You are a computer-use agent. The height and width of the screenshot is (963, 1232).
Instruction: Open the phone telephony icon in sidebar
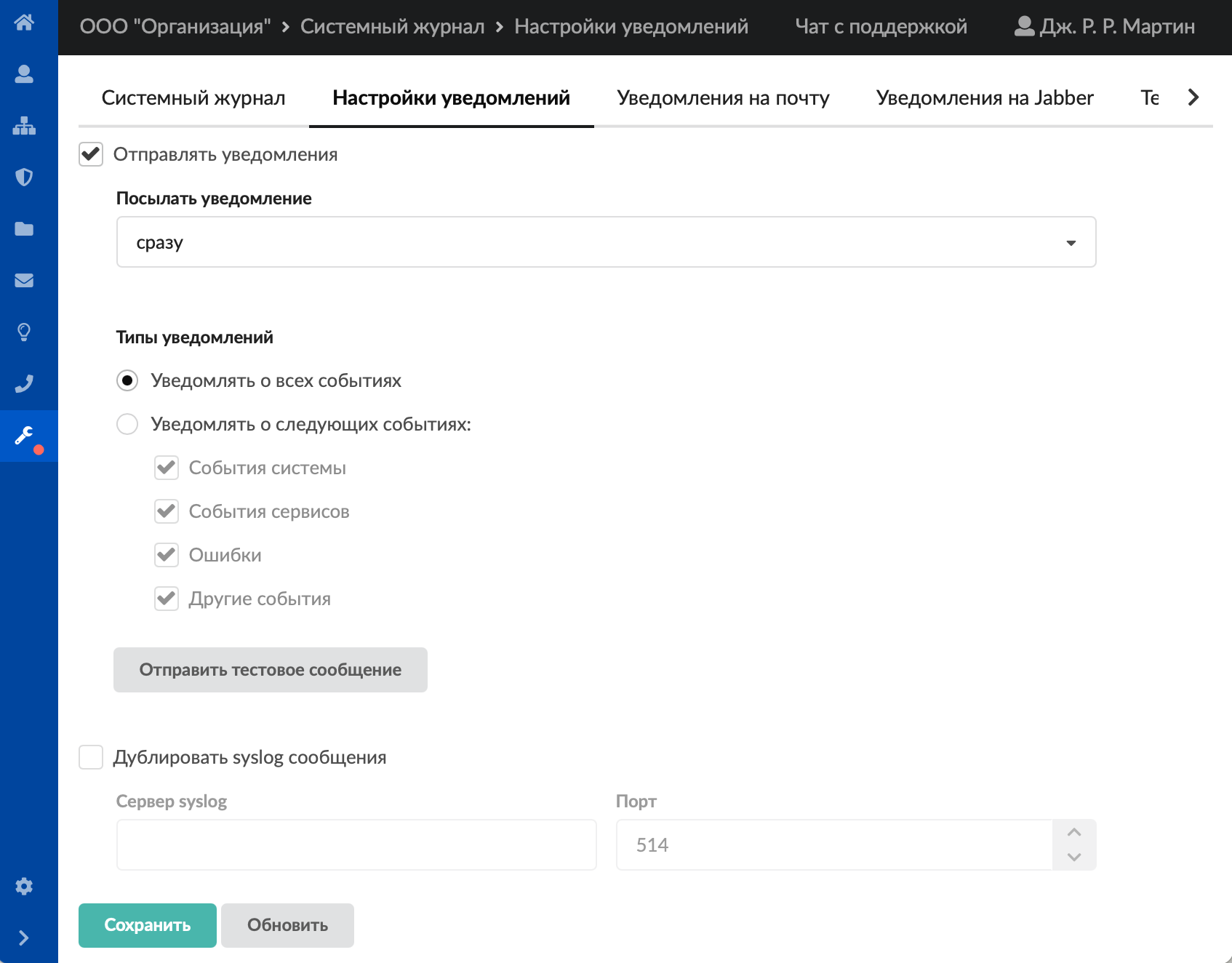24,384
